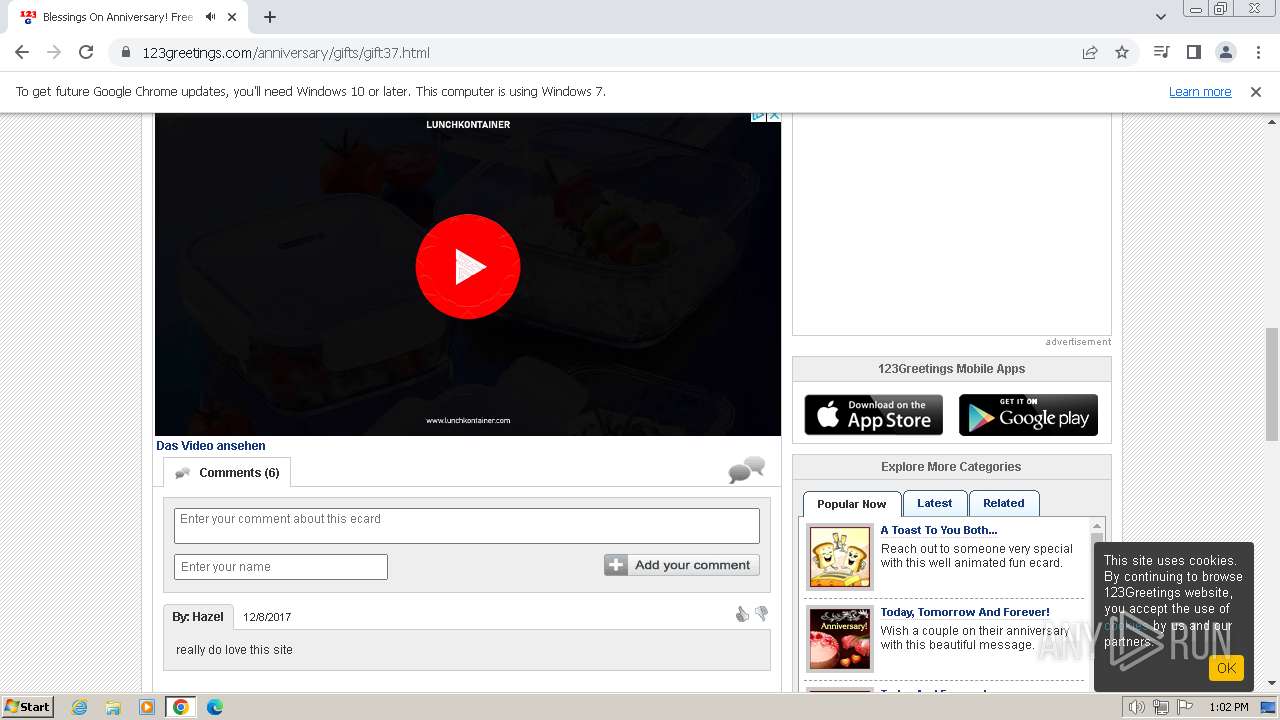Click the Anniversary ecard thumbnail
1280x720 pixels.
pyautogui.click(x=840, y=639)
